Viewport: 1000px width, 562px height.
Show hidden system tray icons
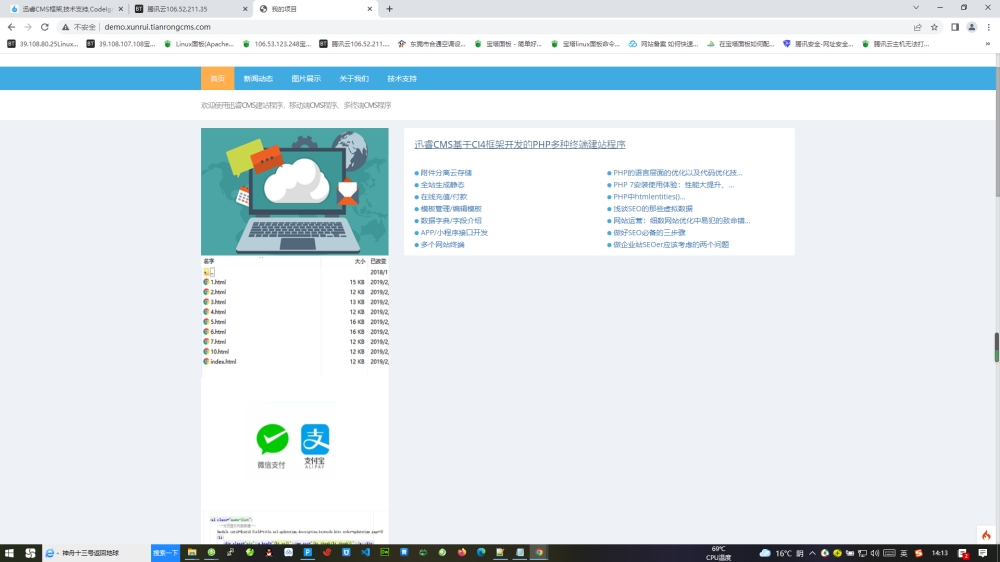point(812,553)
